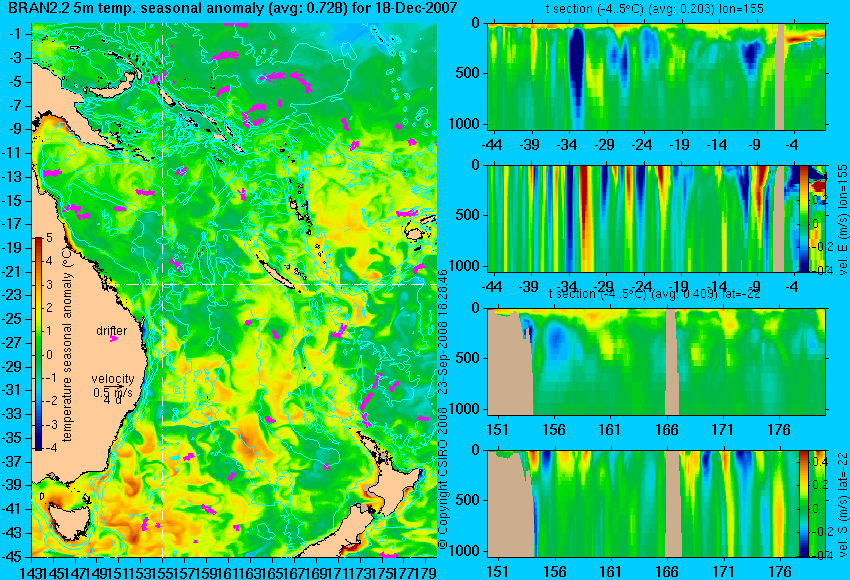The width and height of the screenshot is (850, 580).
Task: Click the "vel. E (m/s) lon=155" axis label
Action: tap(842, 220)
